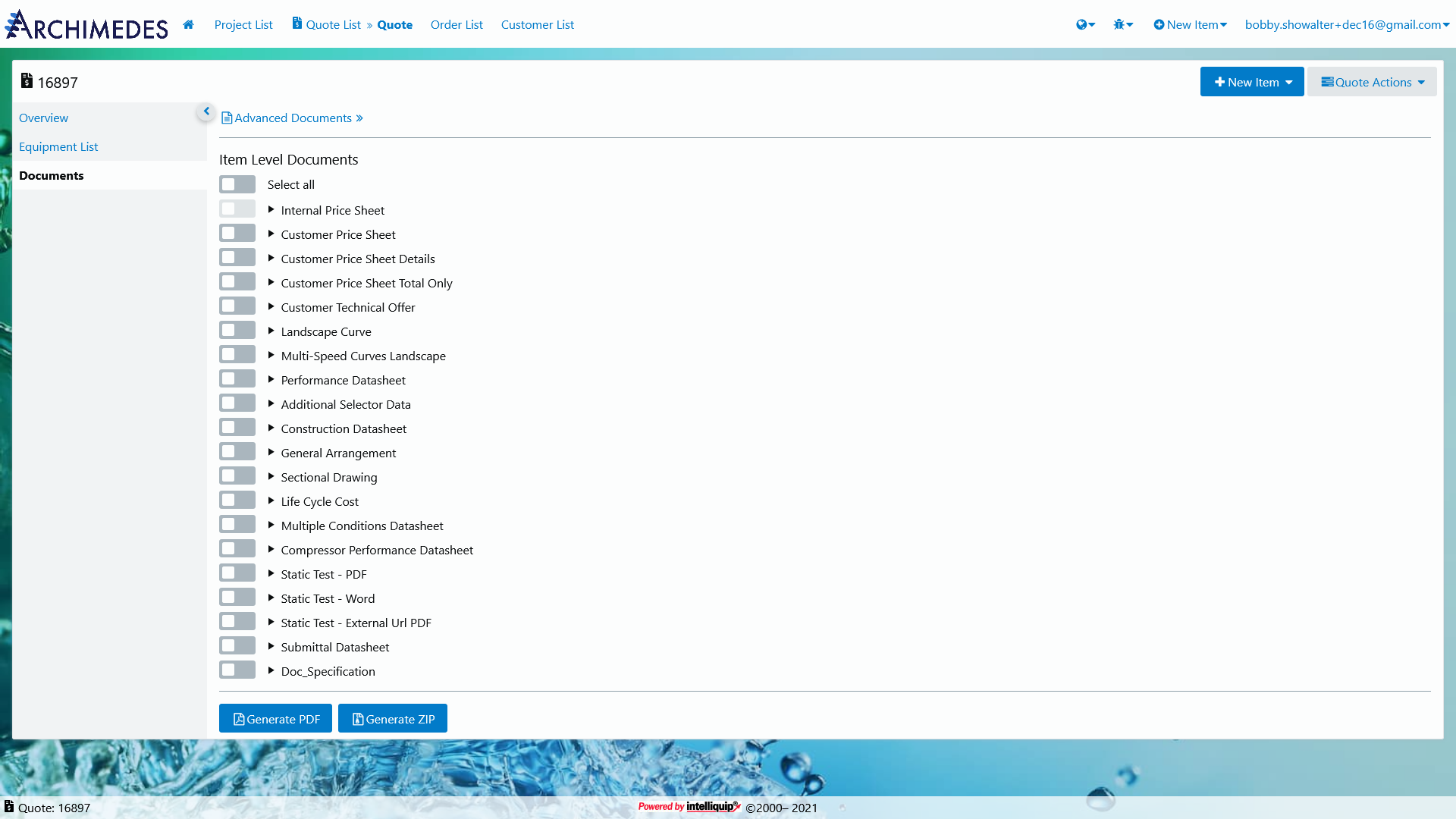Image resolution: width=1456 pixels, height=819 pixels.
Task: Expand Landscape Curve triangle
Action: pos(271,331)
